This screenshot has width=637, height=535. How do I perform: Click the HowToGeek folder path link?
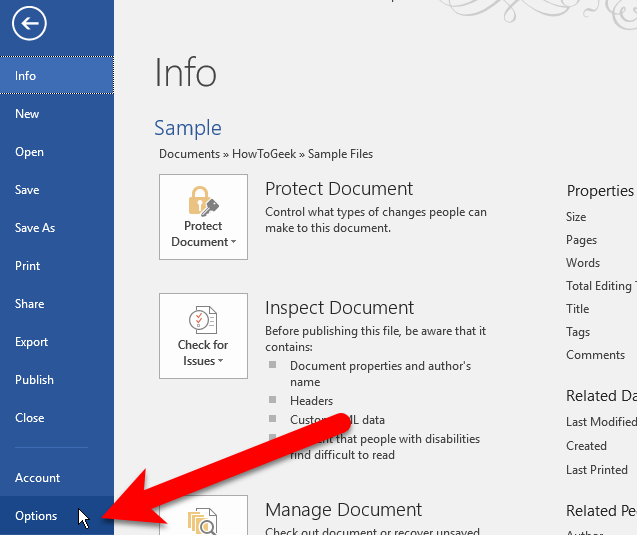tap(264, 154)
